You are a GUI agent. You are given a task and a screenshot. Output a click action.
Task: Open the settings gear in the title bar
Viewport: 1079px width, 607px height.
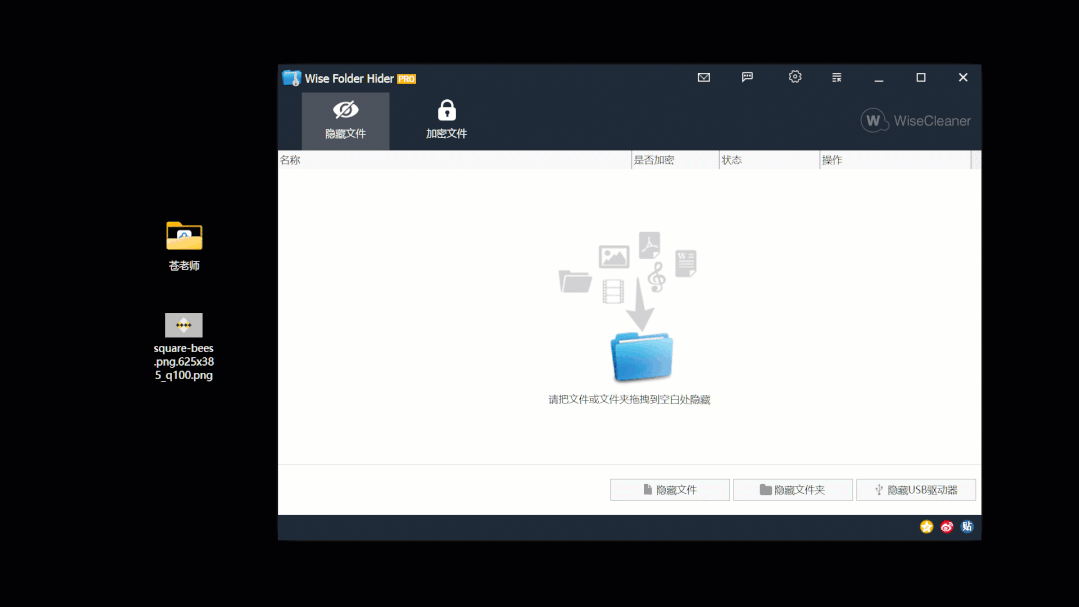tap(794, 76)
